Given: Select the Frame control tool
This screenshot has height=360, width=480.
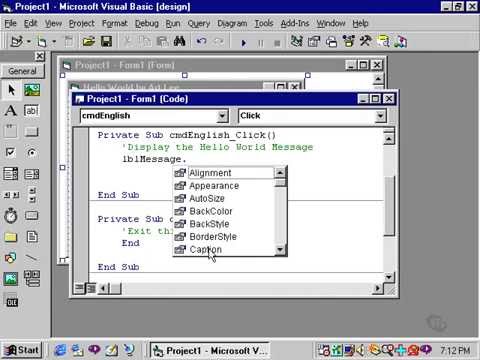Looking at the screenshot, I should 11,131.
